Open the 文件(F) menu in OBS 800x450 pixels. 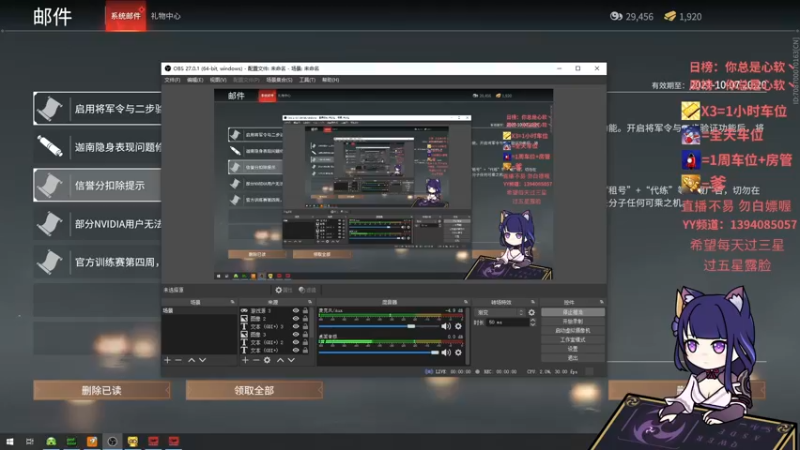click(x=172, y=80)
